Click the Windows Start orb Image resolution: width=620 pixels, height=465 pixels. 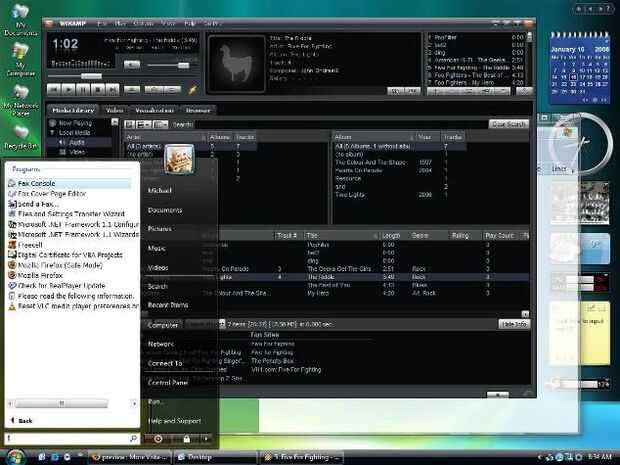pyautogui.click(x=16, y=457)
